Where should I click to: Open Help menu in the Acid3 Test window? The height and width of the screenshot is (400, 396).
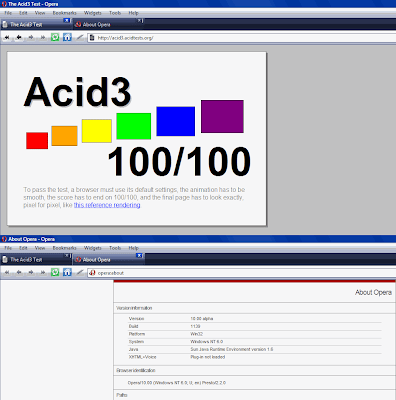(x=133, y=13)
